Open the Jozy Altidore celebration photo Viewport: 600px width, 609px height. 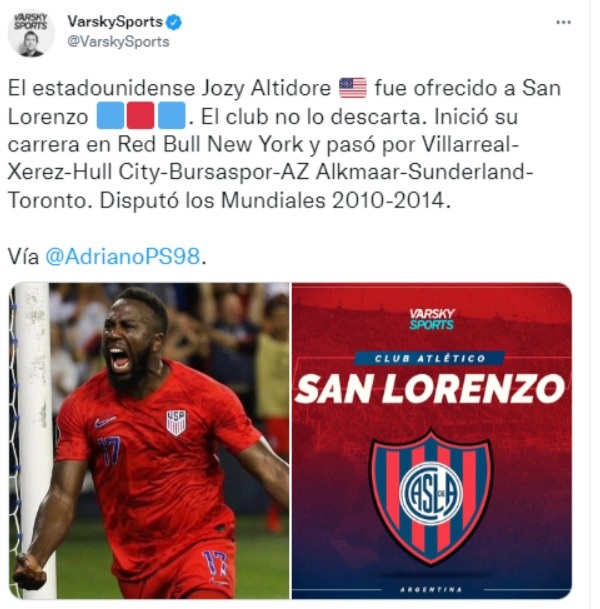click(x=149, y=441)
